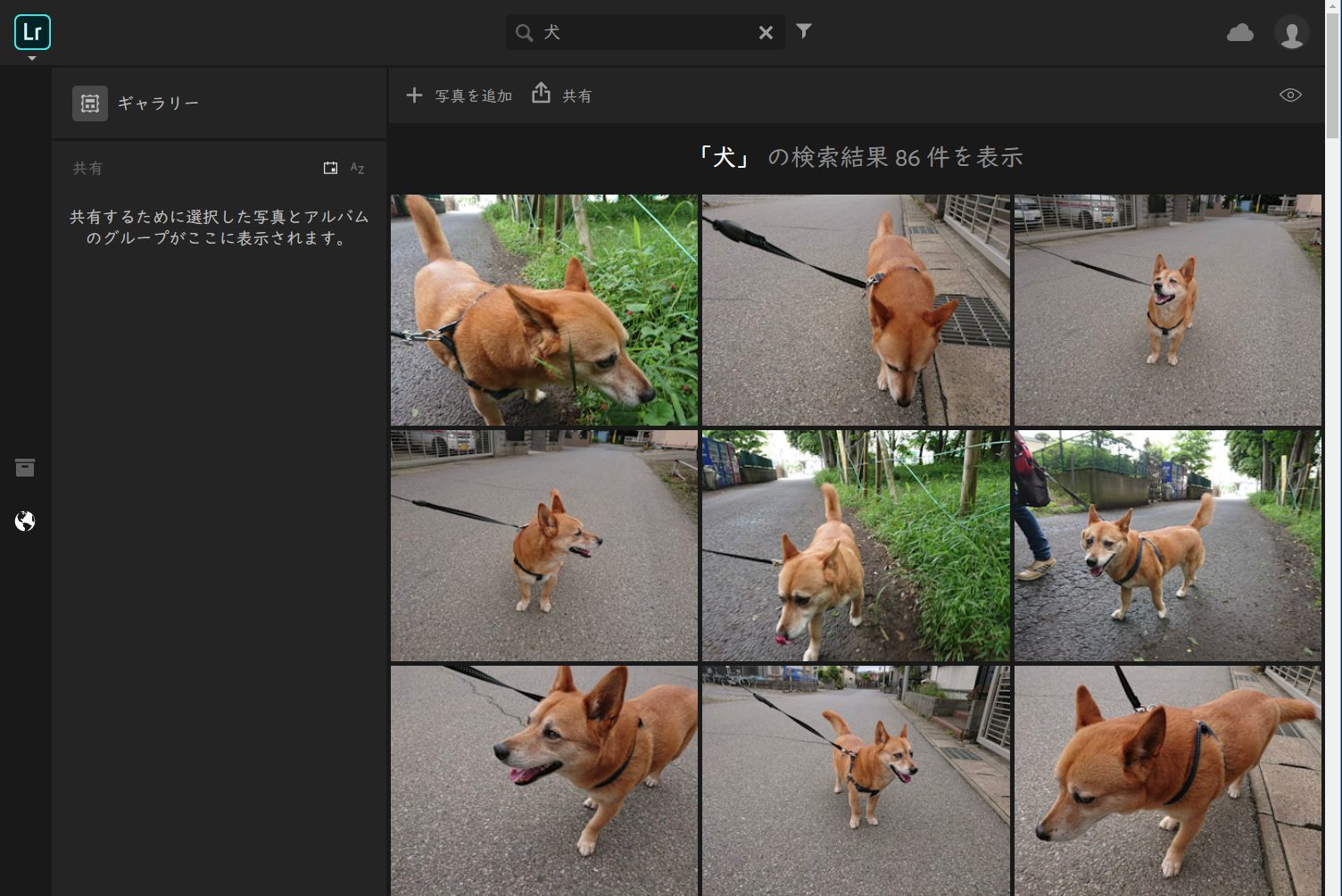Viewport: 1342px width, 896px height.
Task: Switch shared items sorting to alphabetical Az
Action: point(357,168)
